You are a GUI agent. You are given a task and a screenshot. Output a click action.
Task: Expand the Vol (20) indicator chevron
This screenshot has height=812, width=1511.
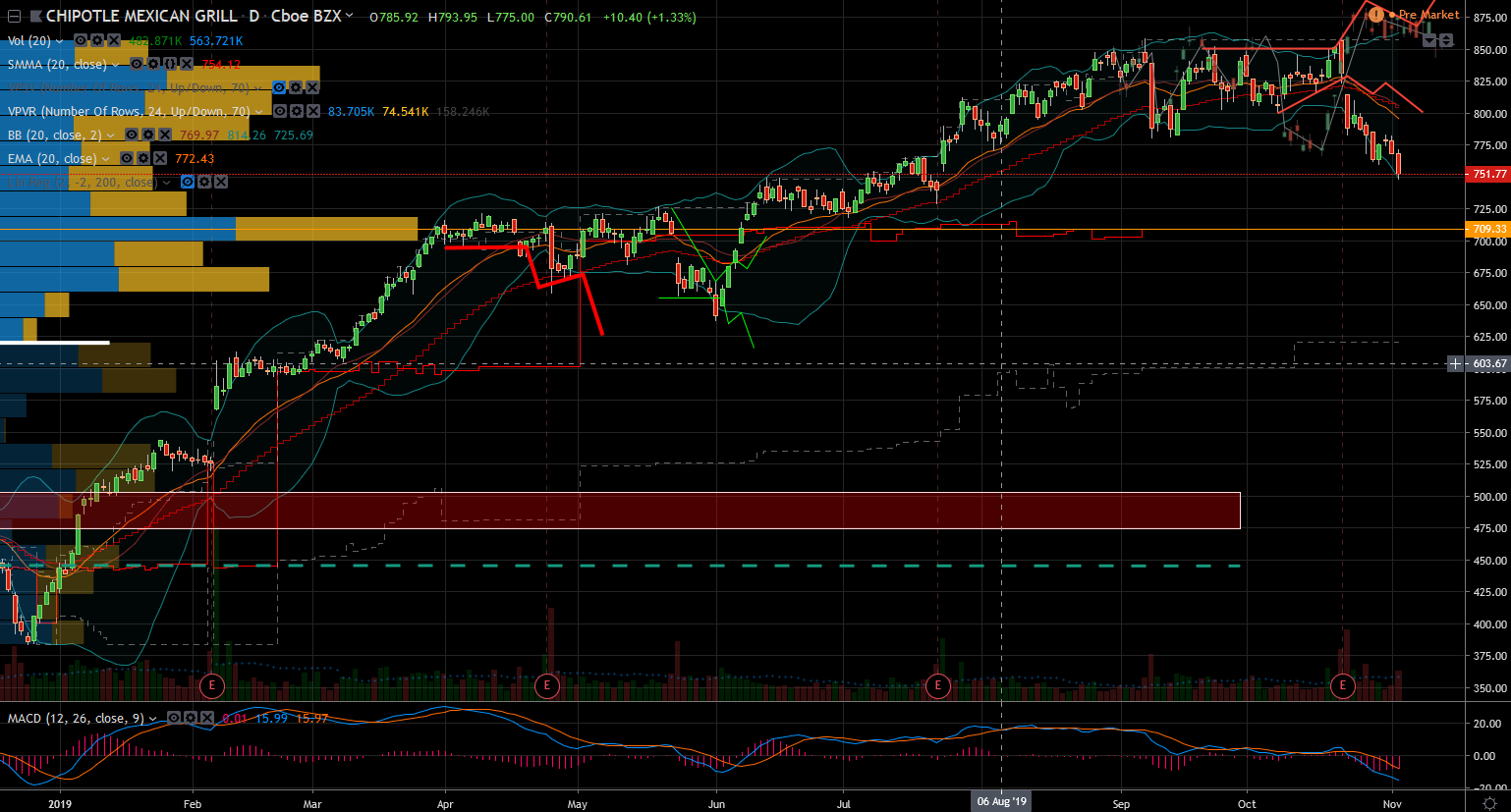click(x=60, y=41)
